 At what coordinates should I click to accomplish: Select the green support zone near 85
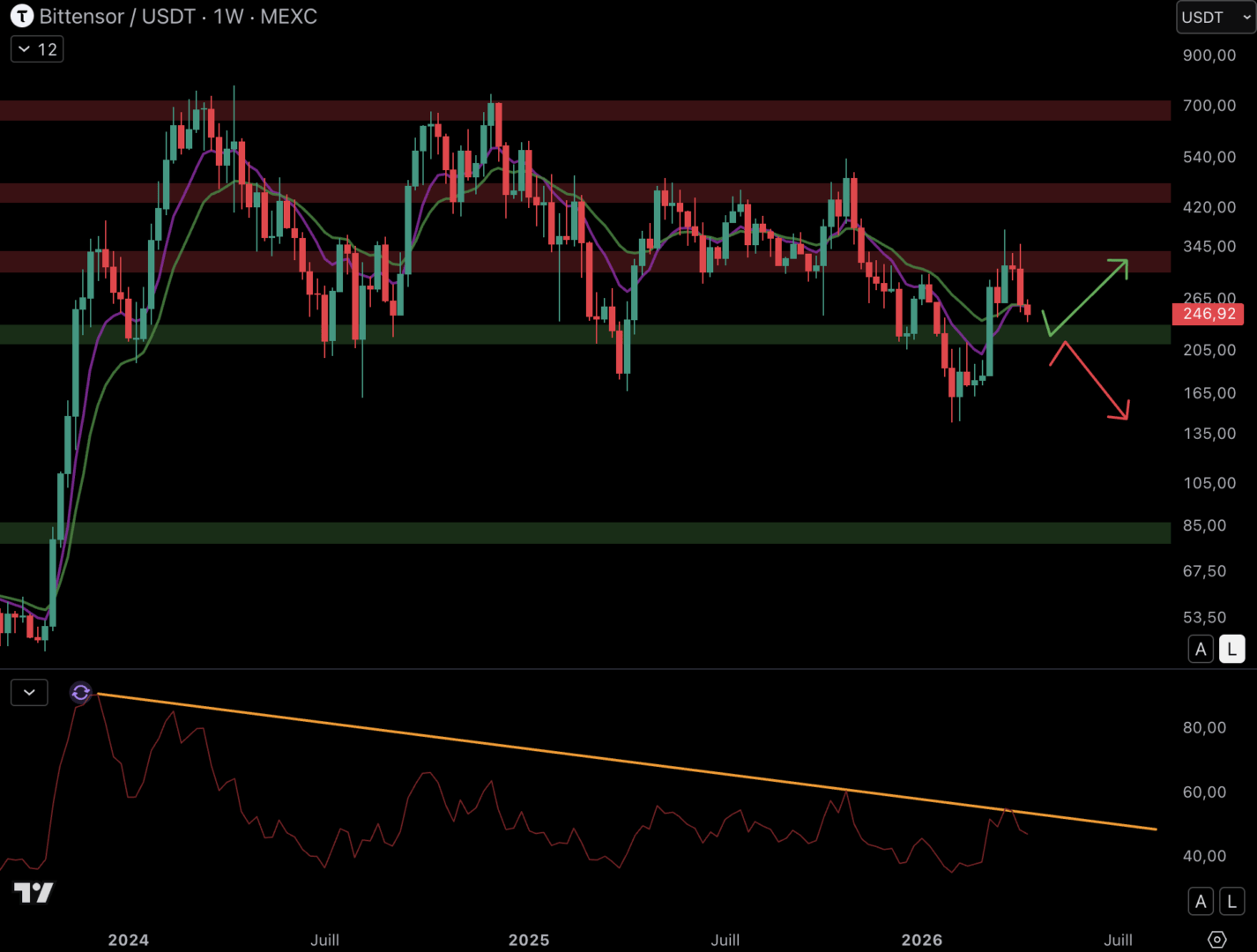click(582, 532)
